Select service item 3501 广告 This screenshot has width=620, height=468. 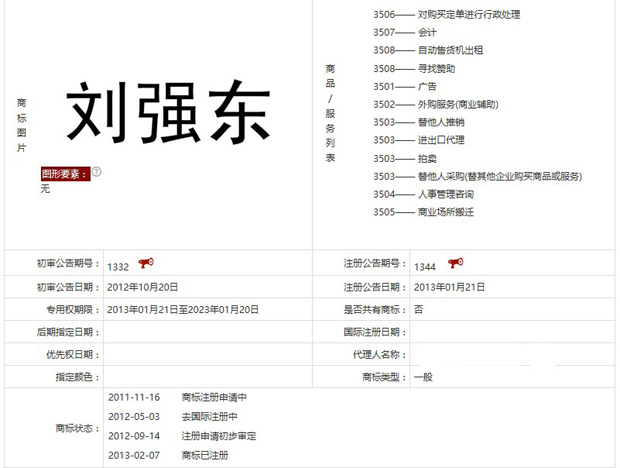tap(405, 87)
